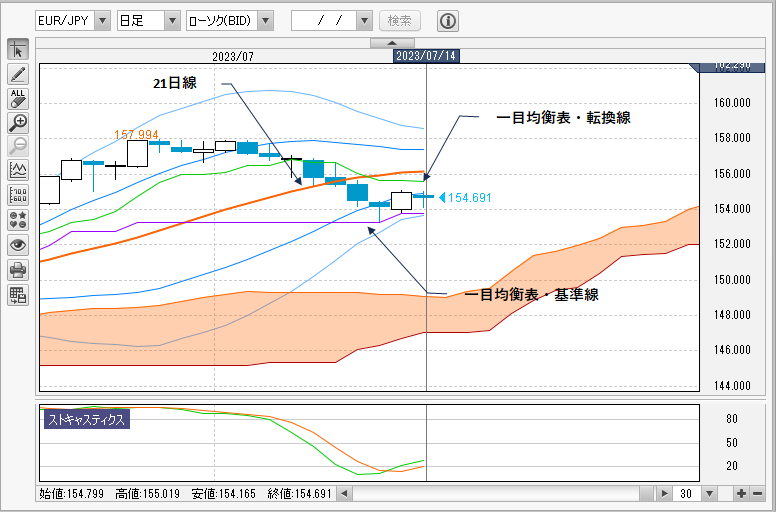Click the 検索 search button
The width and height of the screenshot is (776, 512).
400,21
